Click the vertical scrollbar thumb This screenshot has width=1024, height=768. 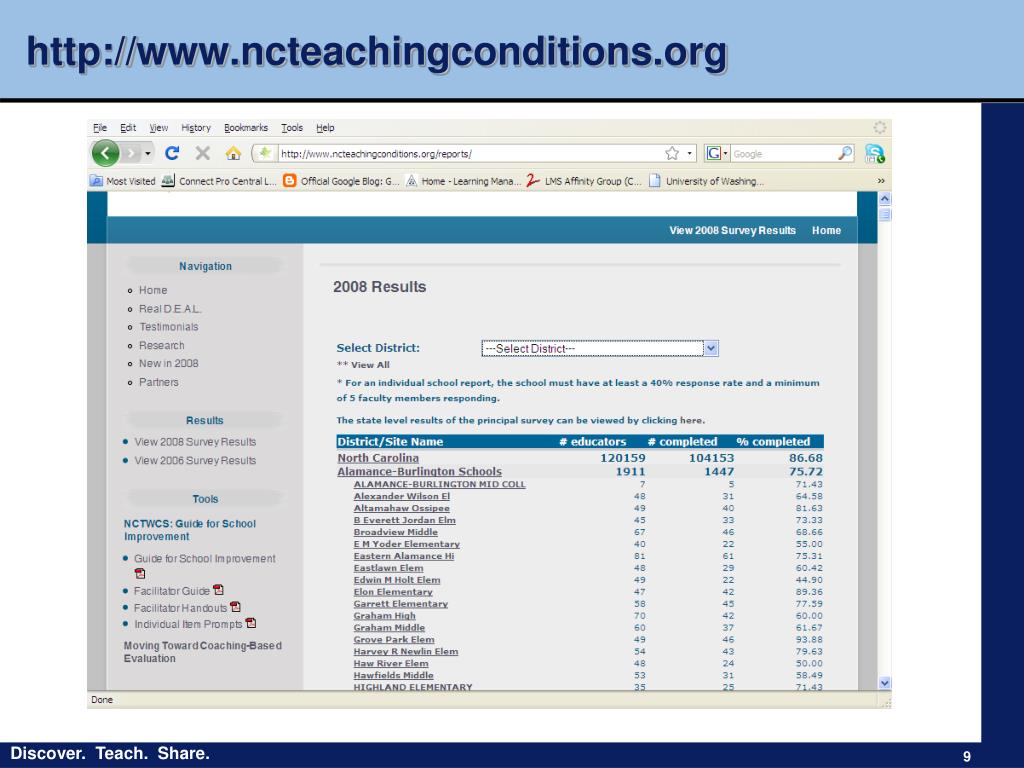(x=885, y=214)
